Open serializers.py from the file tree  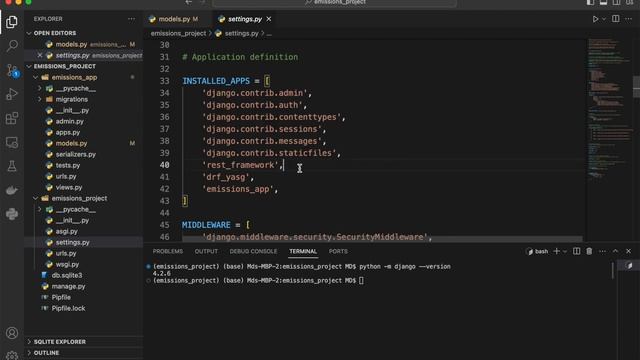(76, 154)
